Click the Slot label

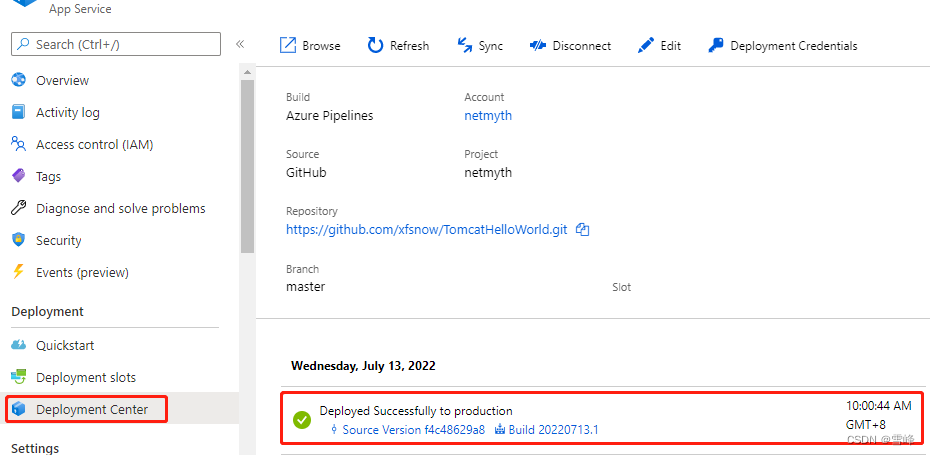click(622, 287)
